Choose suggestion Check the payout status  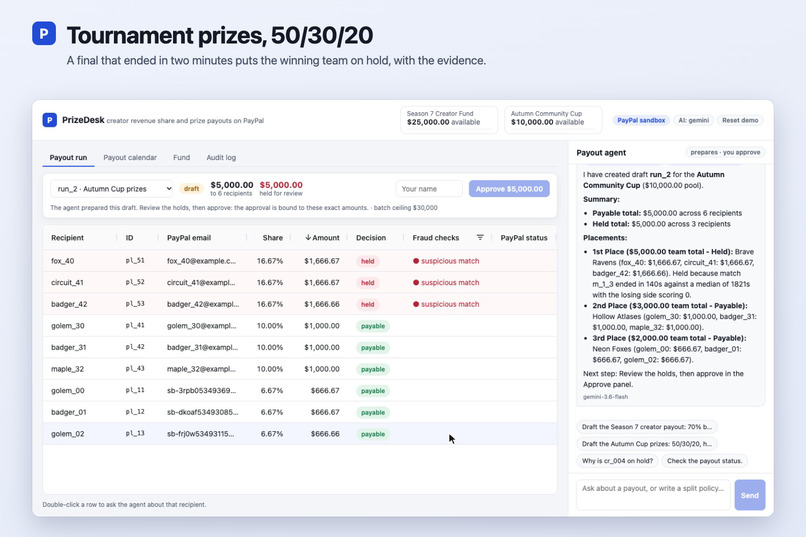[704, 460]
